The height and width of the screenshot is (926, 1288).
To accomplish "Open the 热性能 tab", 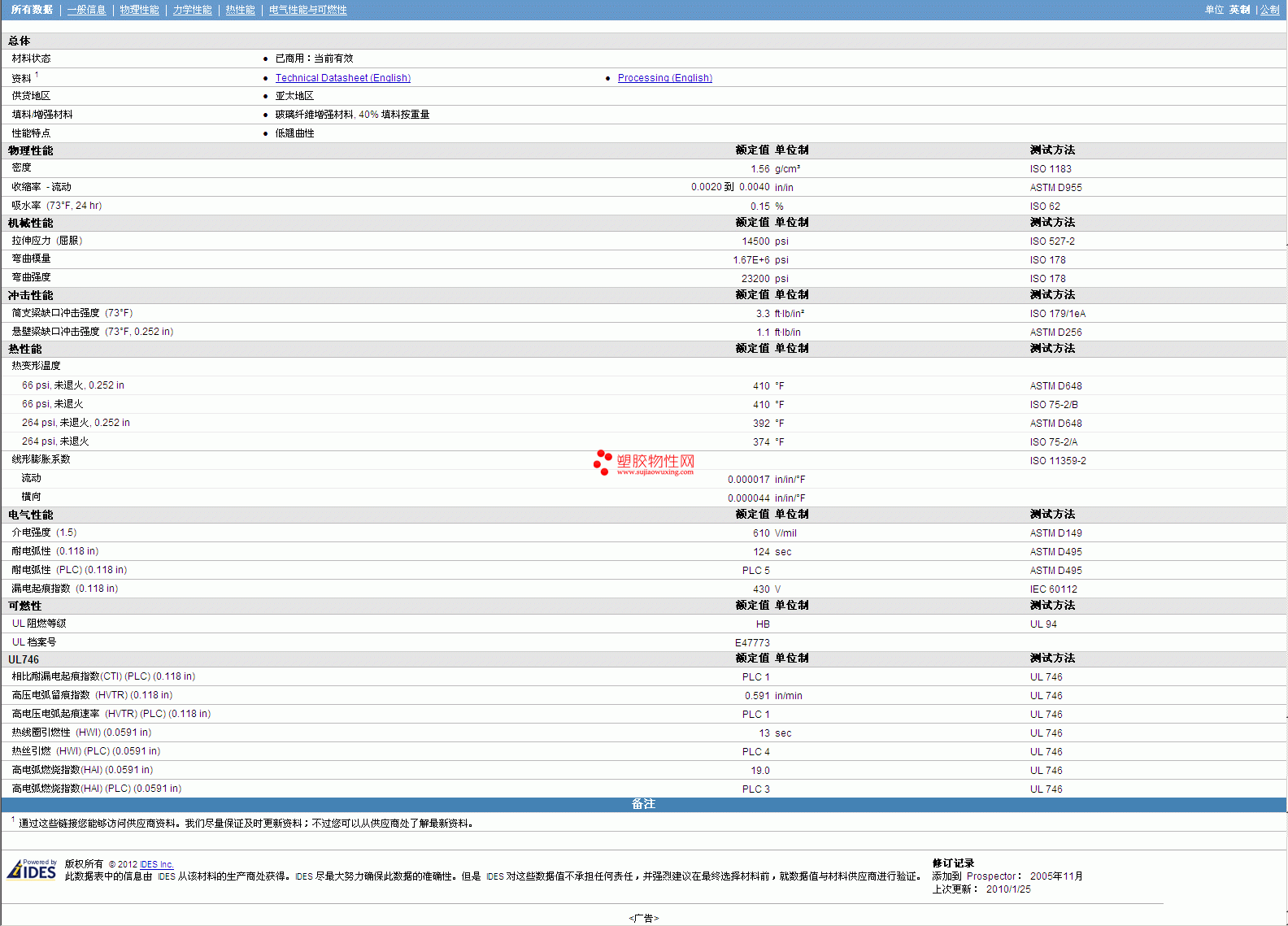I will pyautogui.click(x=240, y=10).
